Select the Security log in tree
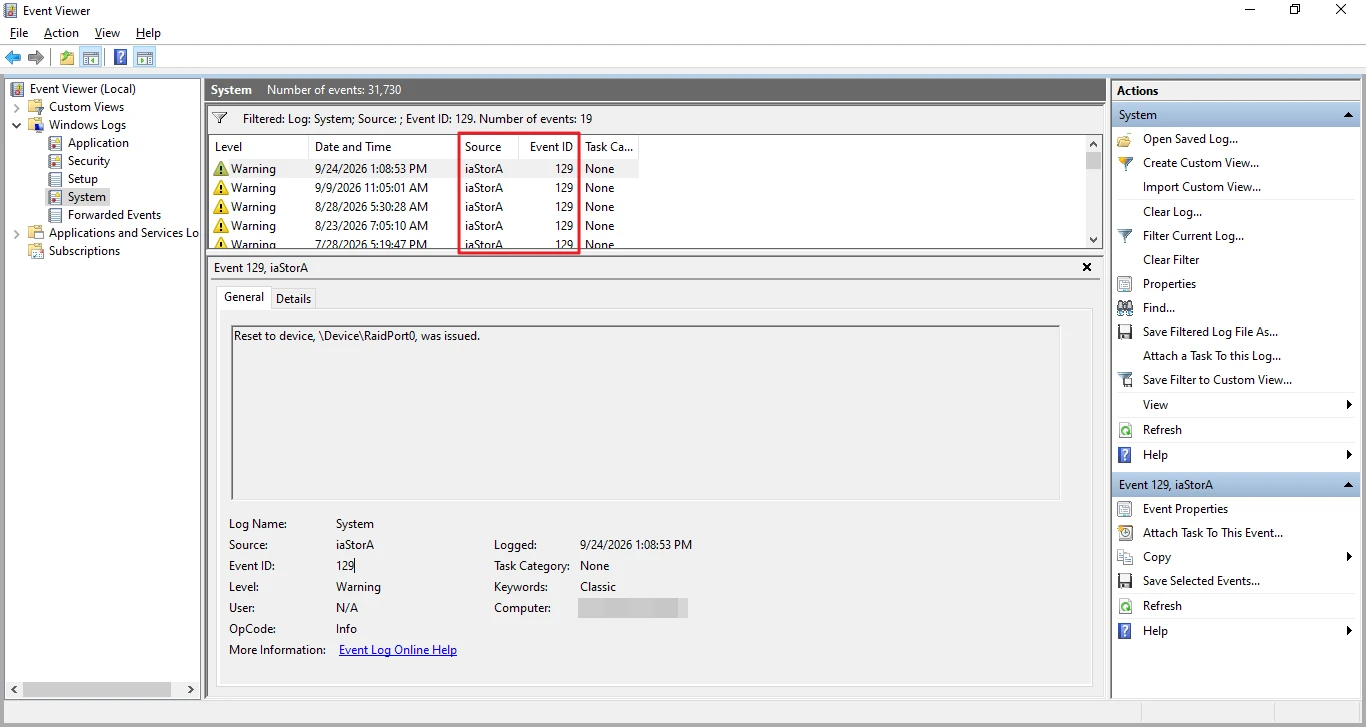The width and height of the screenshot is (1367, 727). (89, 161)
